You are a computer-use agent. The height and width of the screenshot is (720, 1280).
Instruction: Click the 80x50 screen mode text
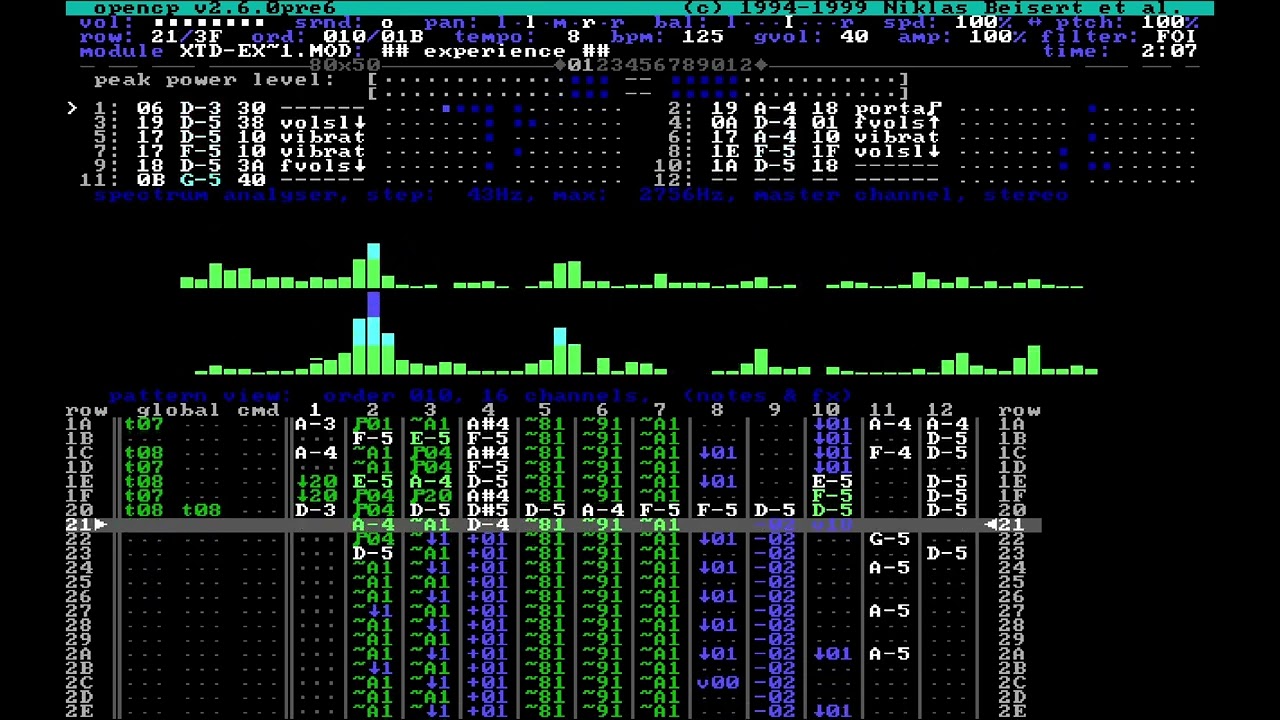(345, 65)
